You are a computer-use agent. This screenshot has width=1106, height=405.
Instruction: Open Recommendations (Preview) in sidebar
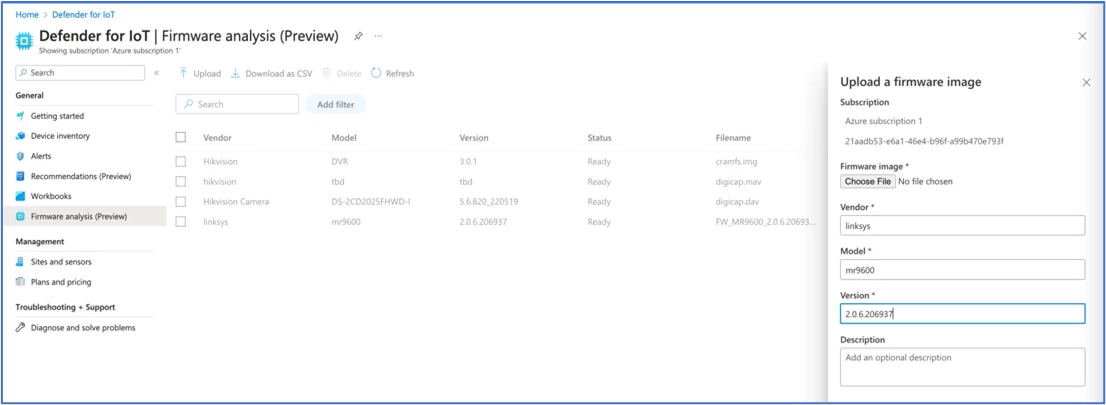pyautogui.click(x=81, y=176)
